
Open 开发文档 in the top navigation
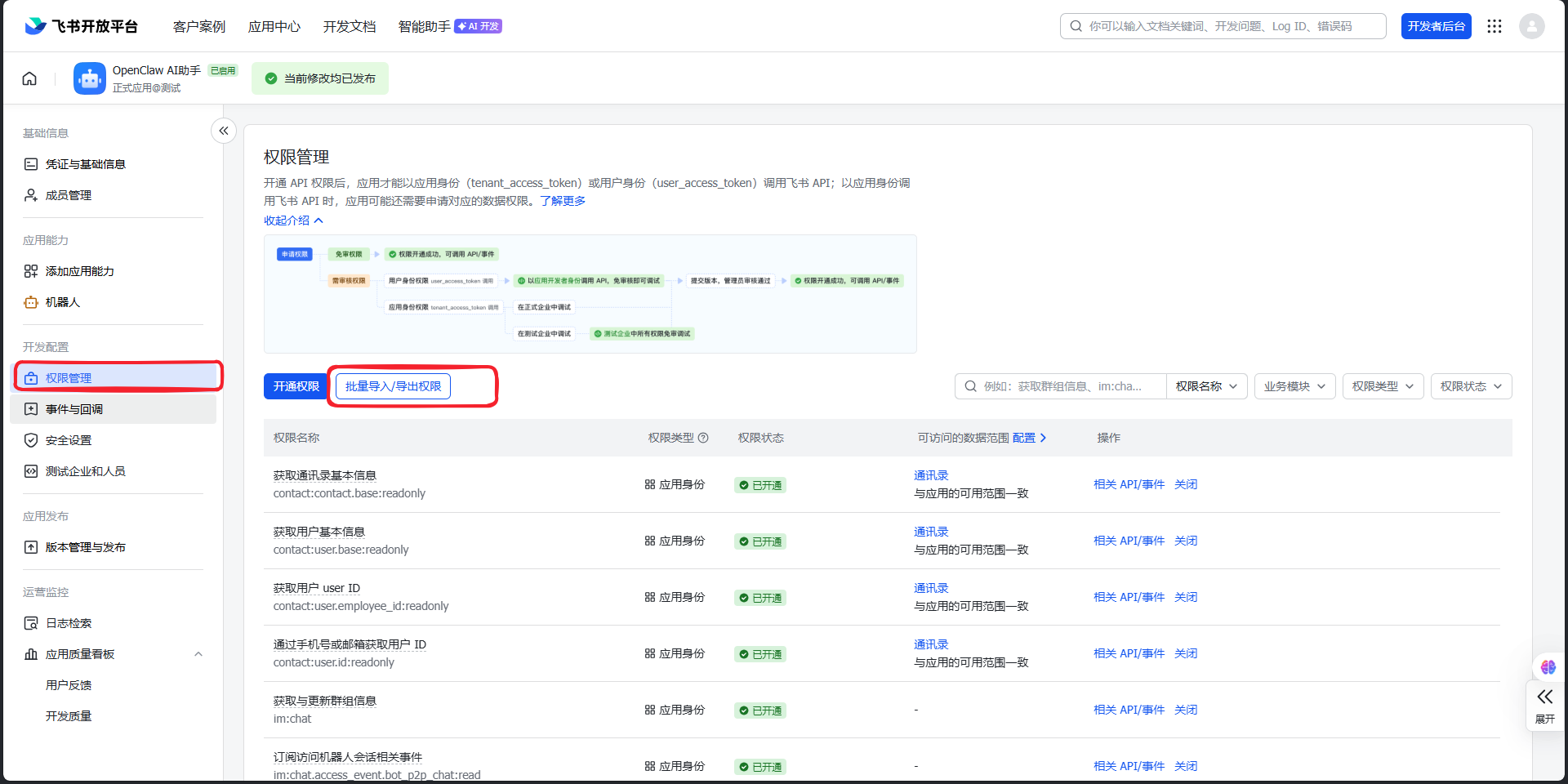point(349,26)
